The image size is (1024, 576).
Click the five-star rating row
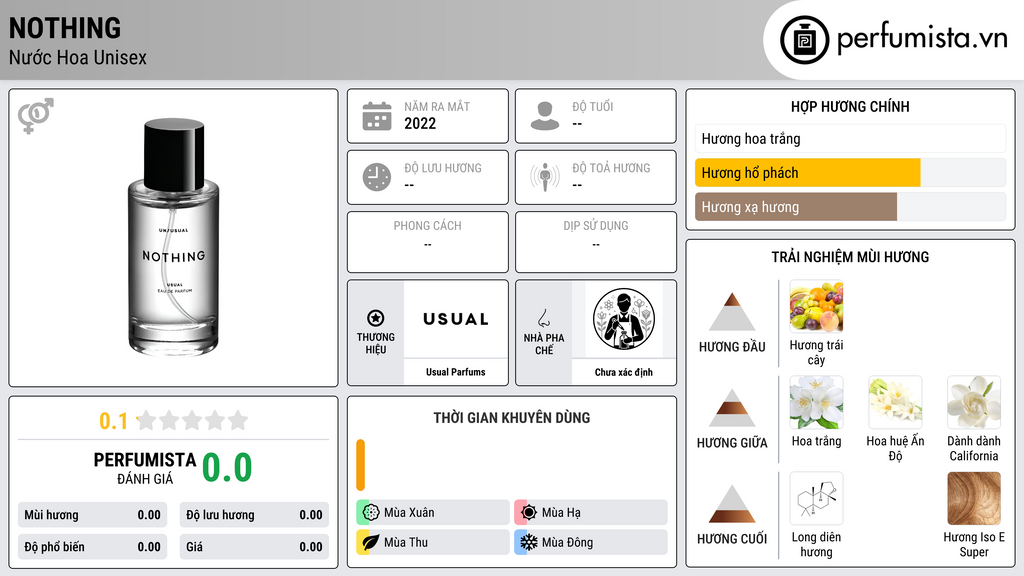pyautogui.click(x=193, y=420)
